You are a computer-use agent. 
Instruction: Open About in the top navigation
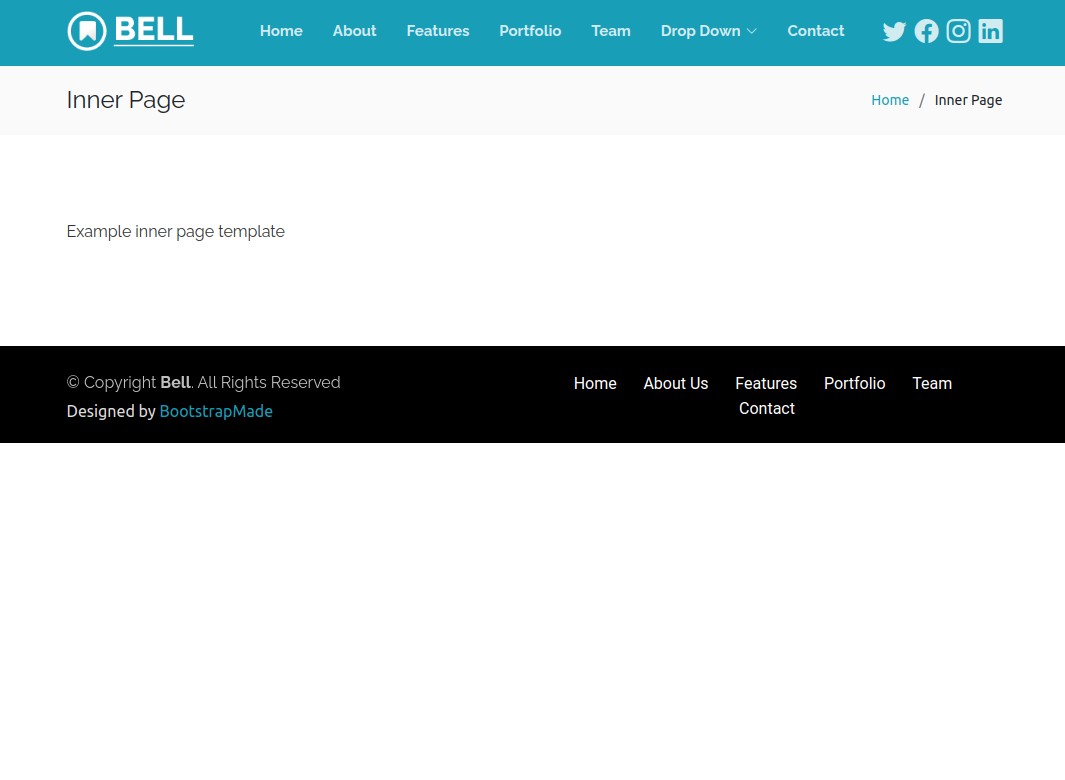tap(354, 31)
